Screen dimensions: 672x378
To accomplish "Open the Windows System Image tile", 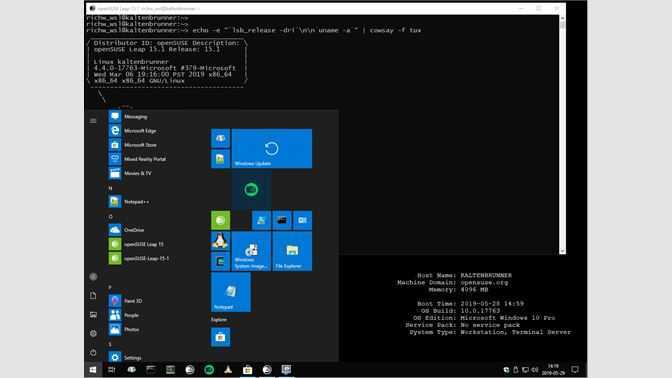I will (251, 252).
